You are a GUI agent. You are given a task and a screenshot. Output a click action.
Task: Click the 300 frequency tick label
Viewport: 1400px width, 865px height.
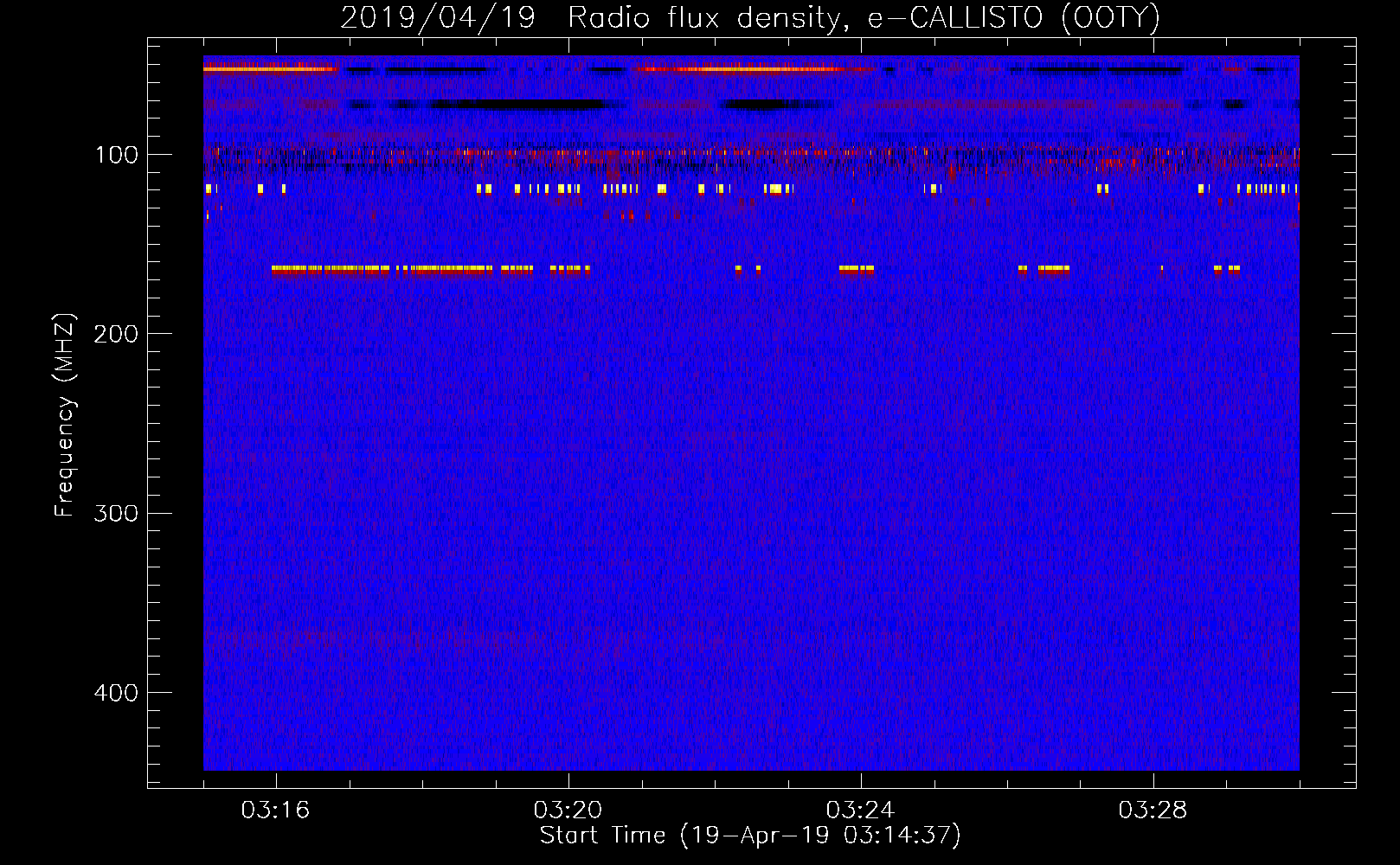(116, 514)
